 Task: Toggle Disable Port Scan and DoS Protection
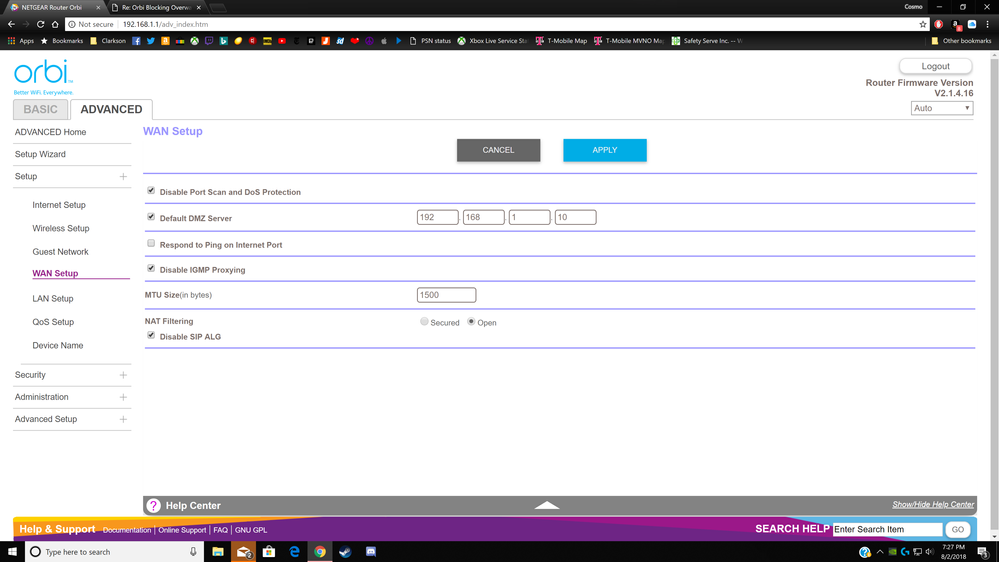[151, 191]
